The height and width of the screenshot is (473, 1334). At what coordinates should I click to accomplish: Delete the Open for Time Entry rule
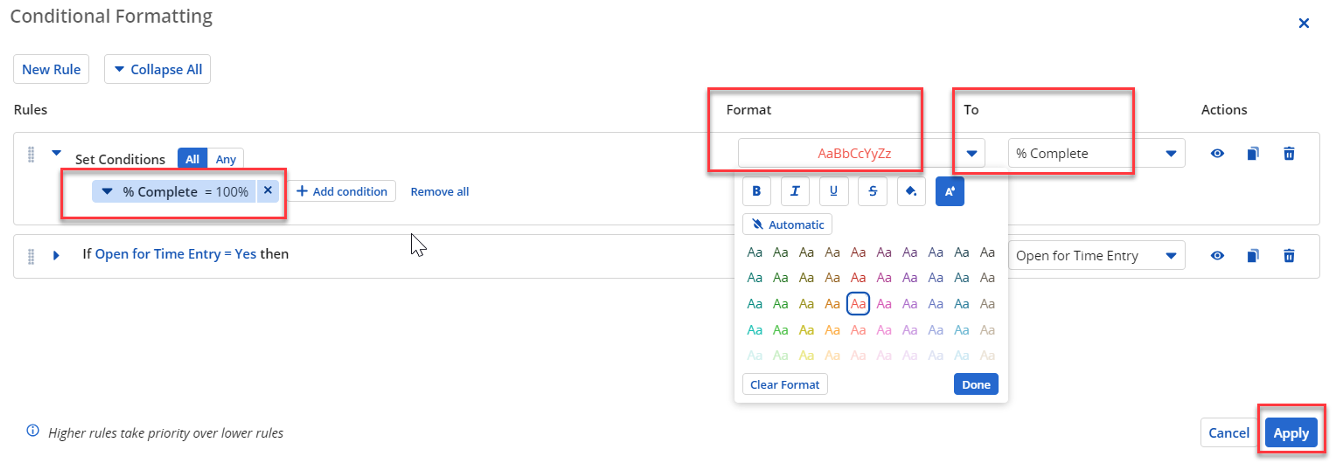pos(1289,256)
